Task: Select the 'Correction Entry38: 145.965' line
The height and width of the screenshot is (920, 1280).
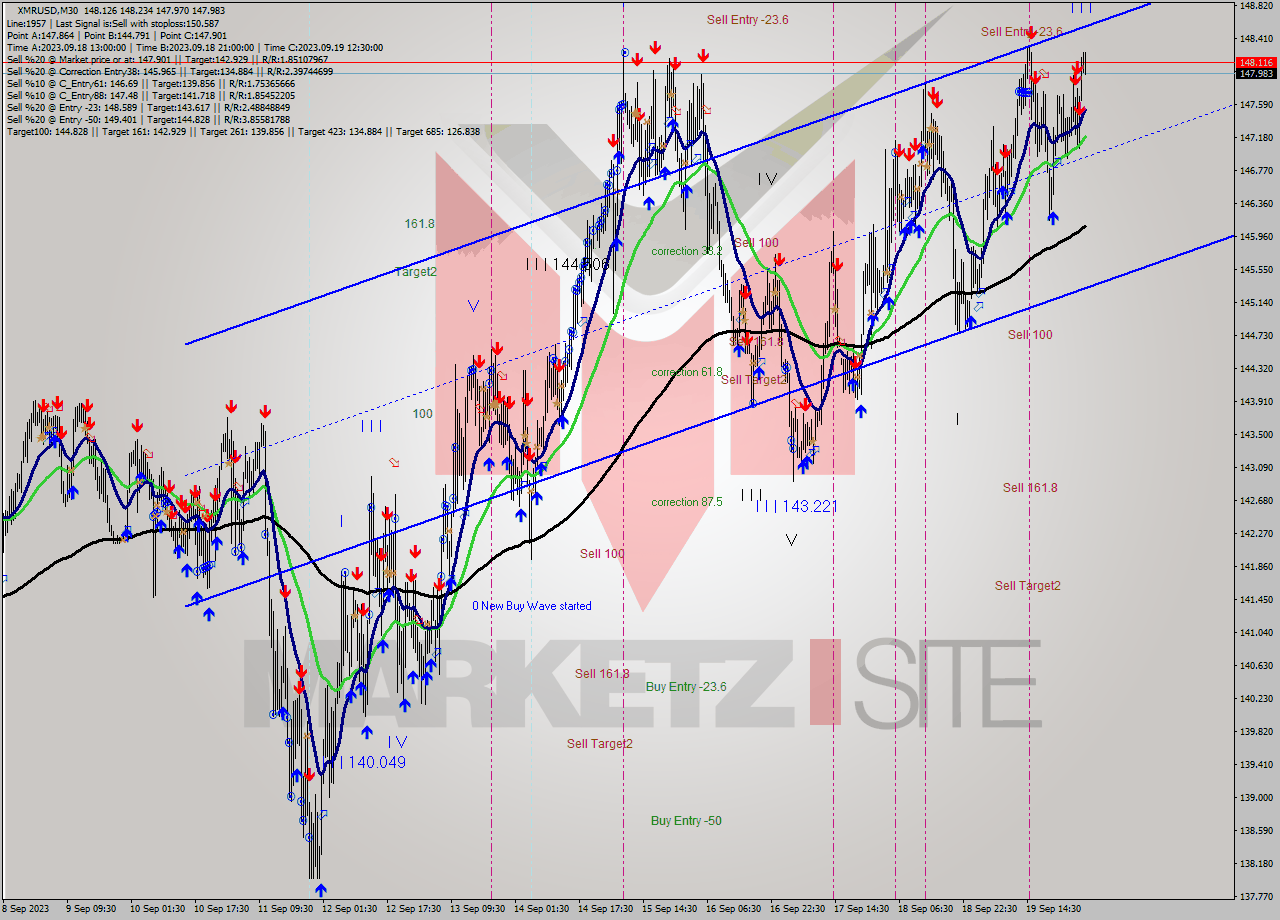Action: tap(169, 71)
